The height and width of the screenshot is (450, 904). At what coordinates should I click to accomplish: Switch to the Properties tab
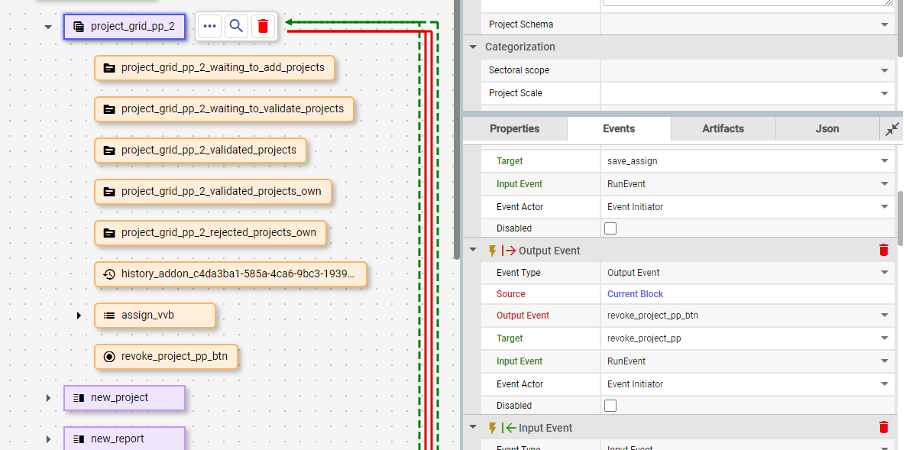pyautogui.click(x=514, y=129)
